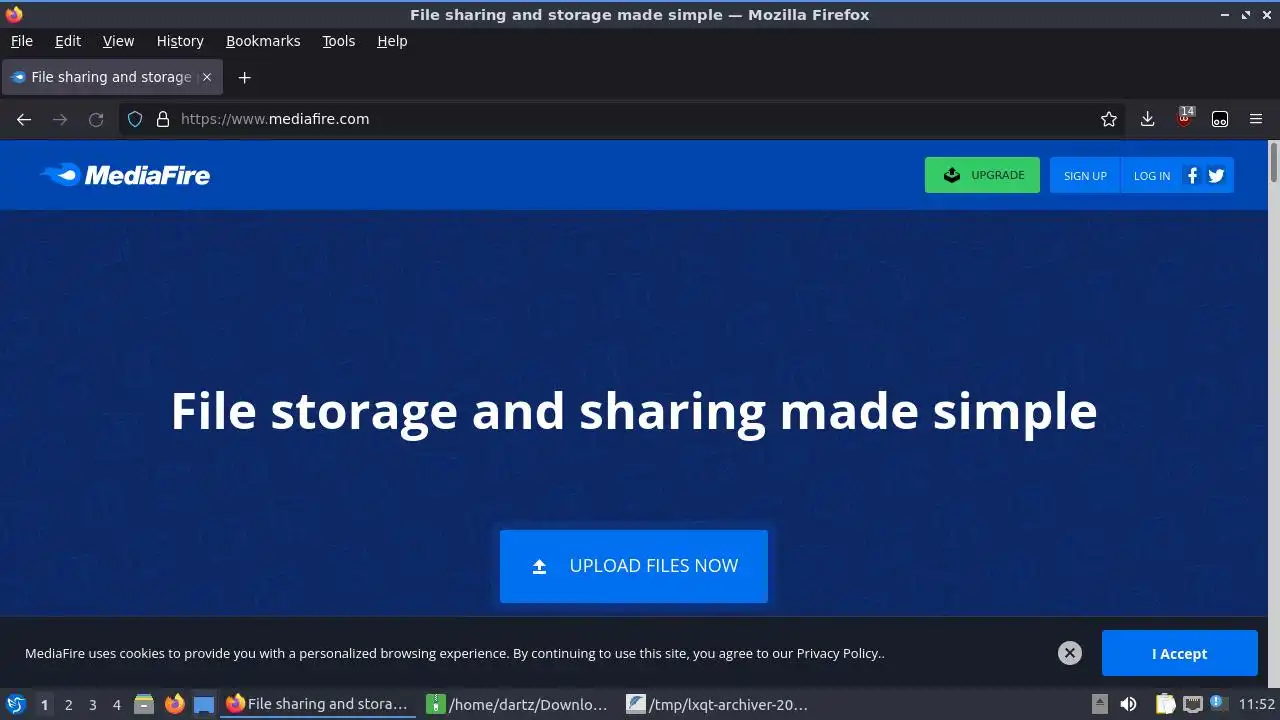Reload the current page

pos(96,119)
